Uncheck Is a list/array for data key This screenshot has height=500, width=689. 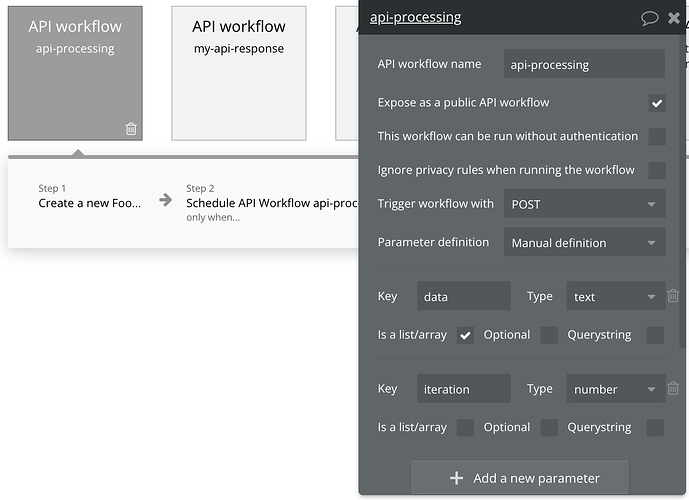click(x=465, y=336)
